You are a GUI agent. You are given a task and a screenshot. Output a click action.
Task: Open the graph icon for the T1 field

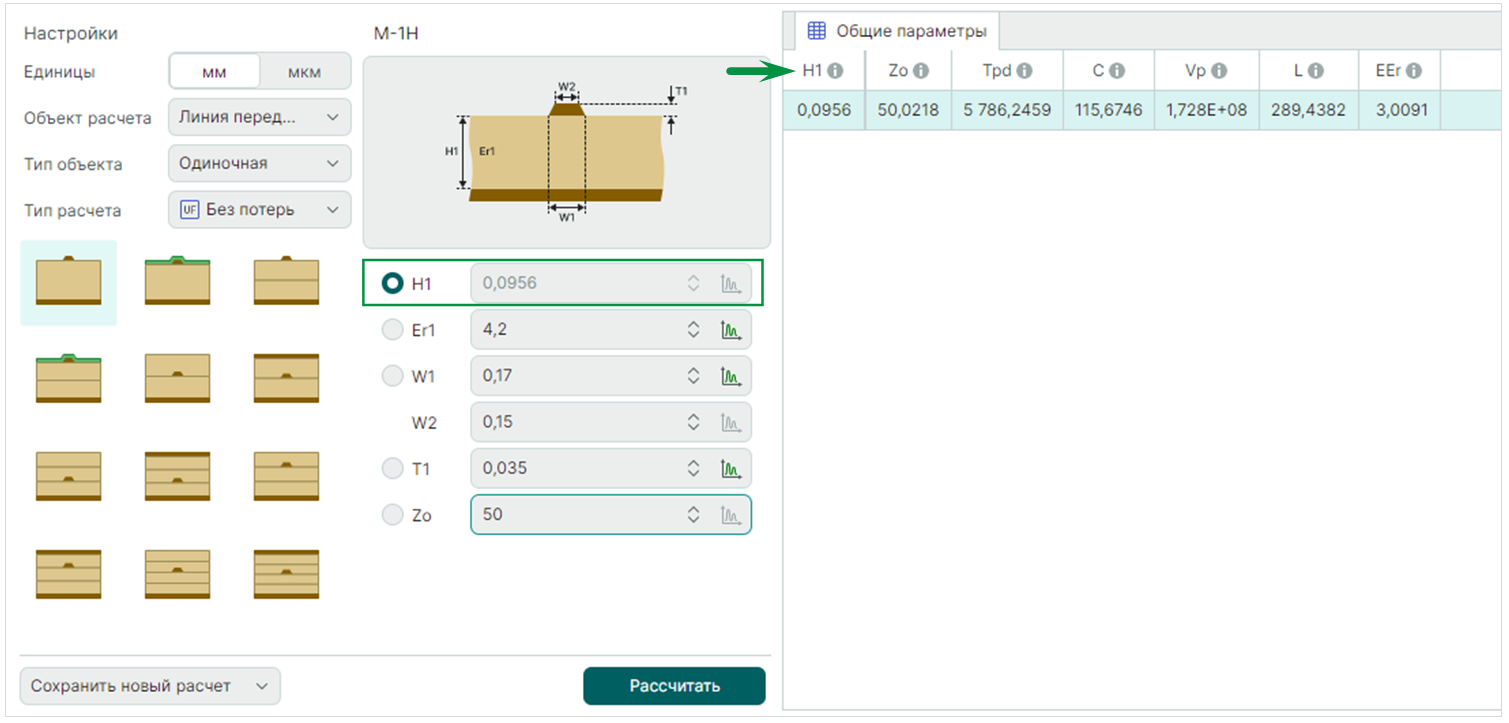[731, 468]
